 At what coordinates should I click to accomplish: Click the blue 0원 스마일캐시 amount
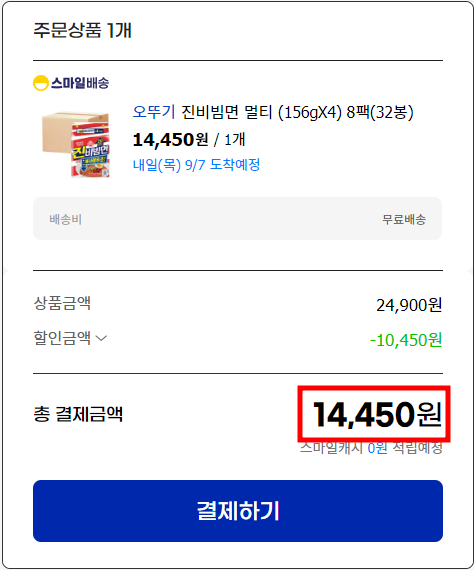click(377, 448)
